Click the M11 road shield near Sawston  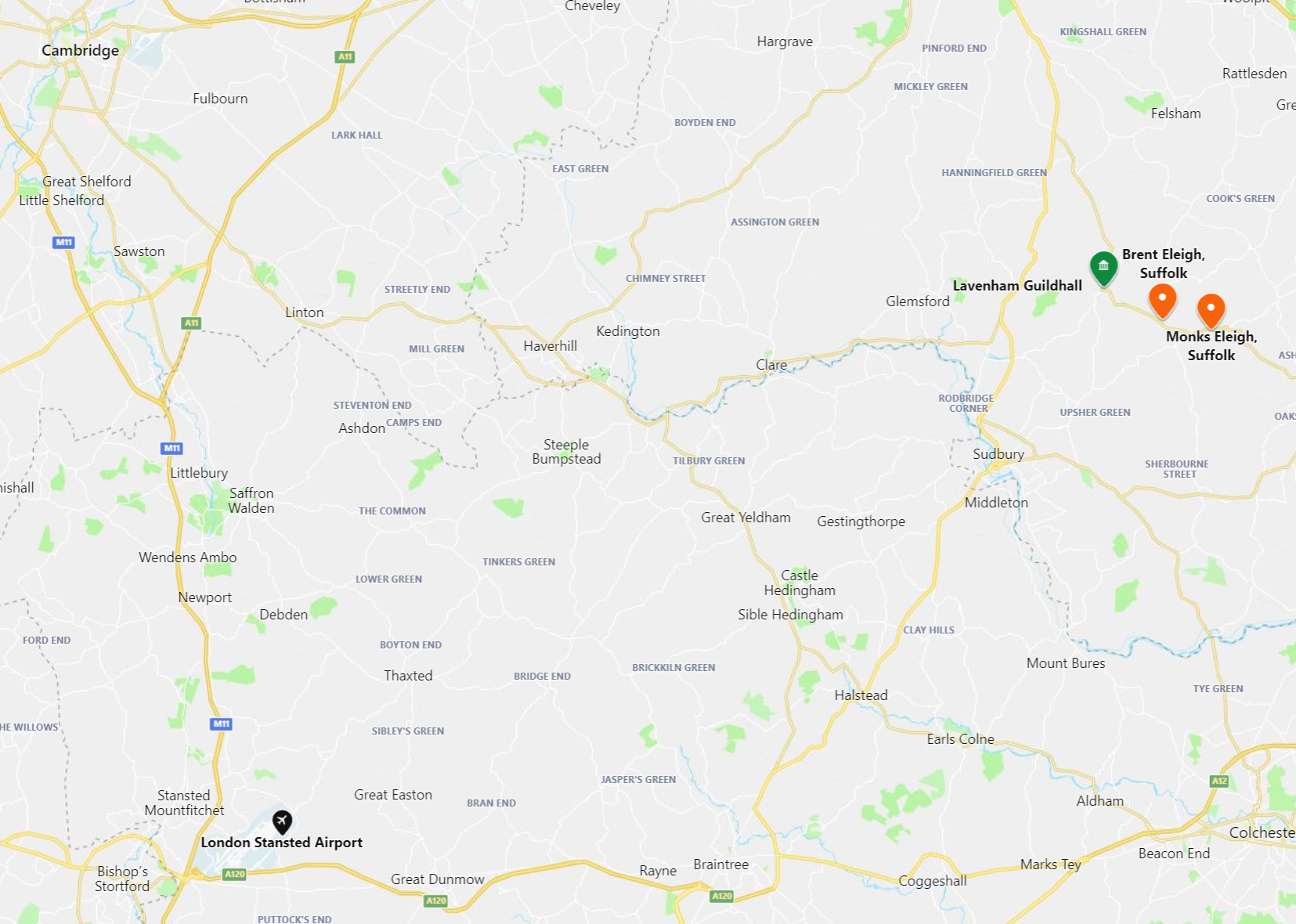point(63,243)
